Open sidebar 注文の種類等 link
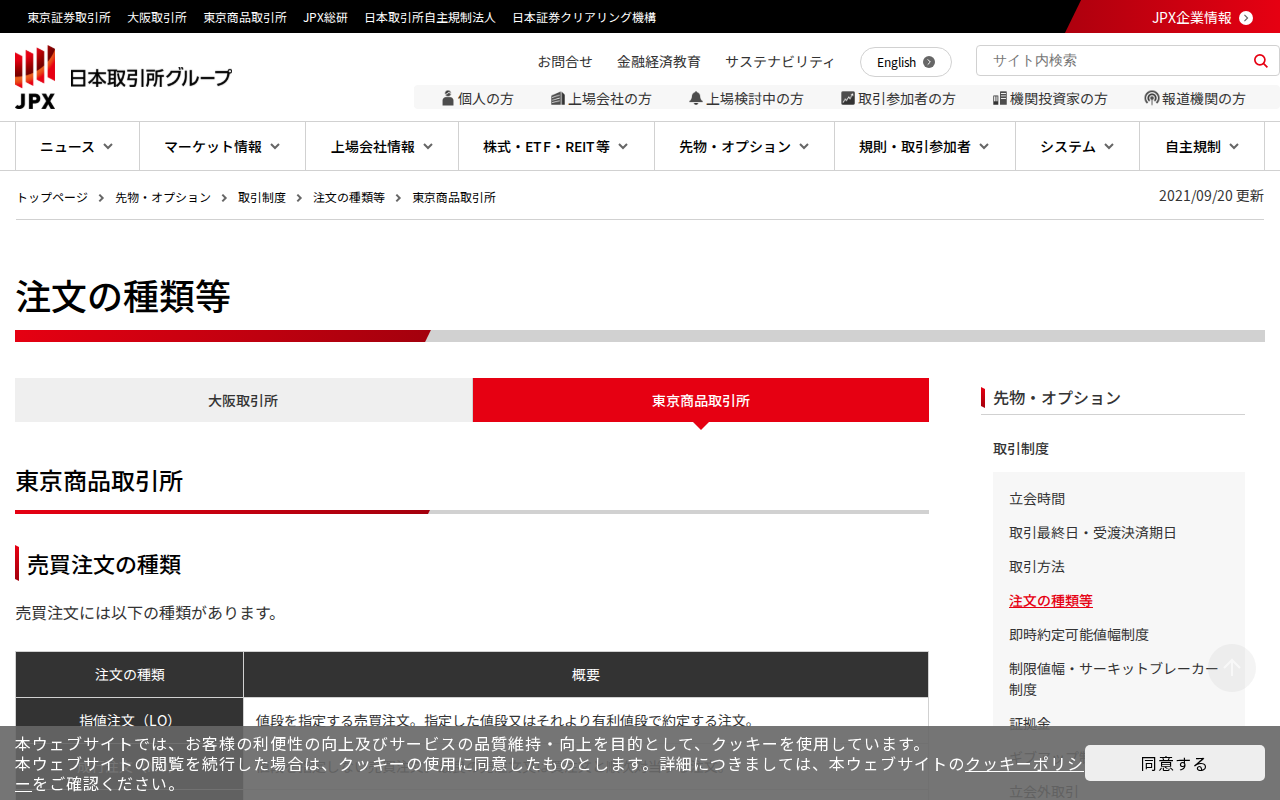 (x=1051, y=601)
